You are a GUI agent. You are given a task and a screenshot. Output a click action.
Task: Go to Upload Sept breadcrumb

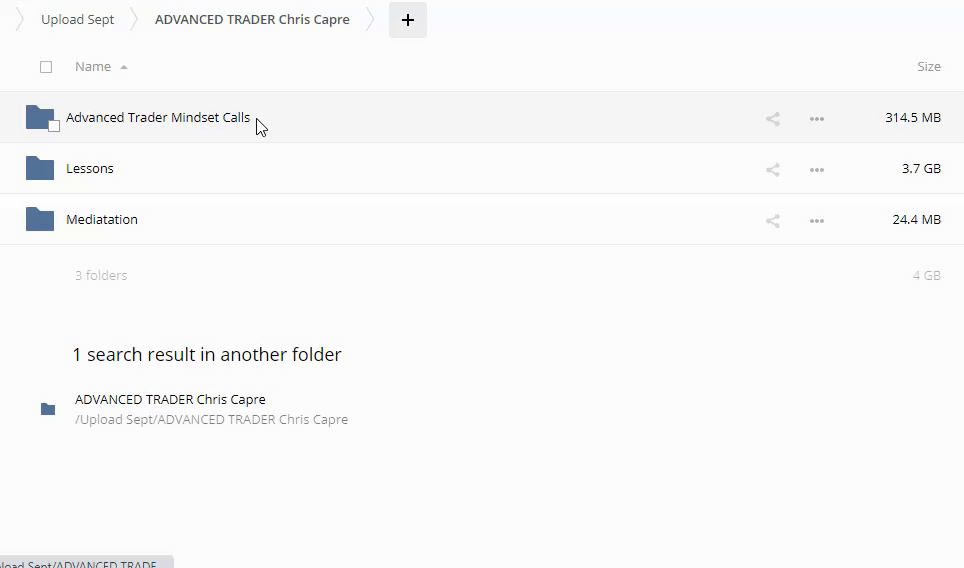pos(77,20)
